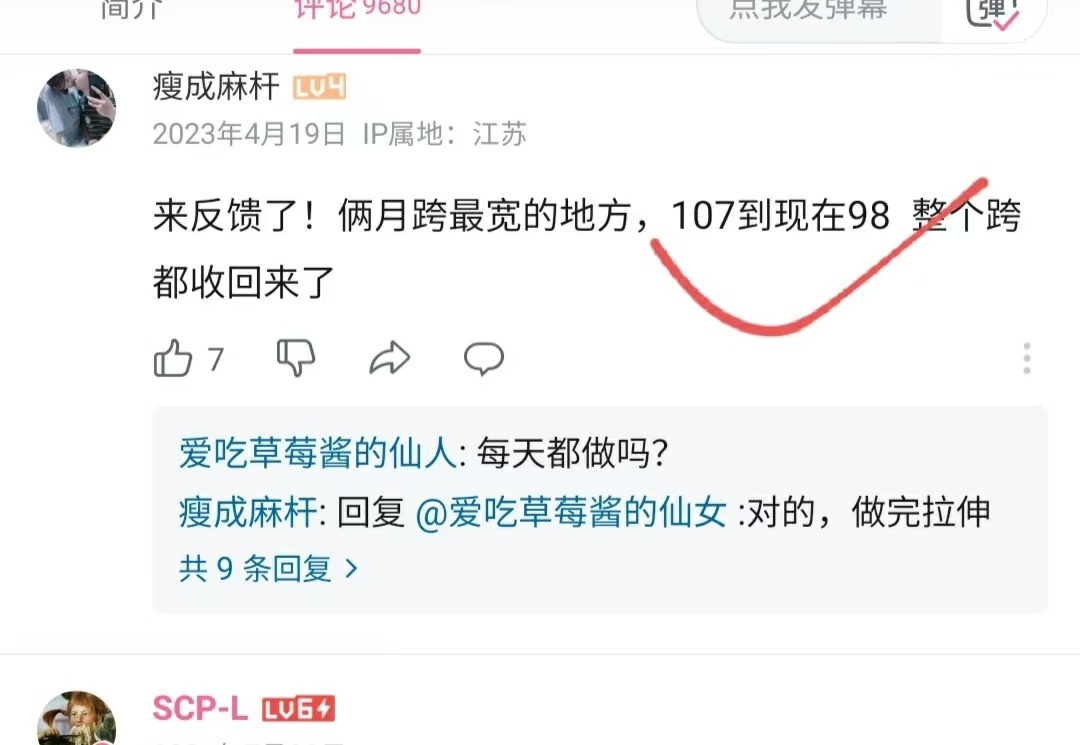The image size is (1080, 745).
Task: Open 瘦成麻杆 name in reply thread
Action: [248, 513]
